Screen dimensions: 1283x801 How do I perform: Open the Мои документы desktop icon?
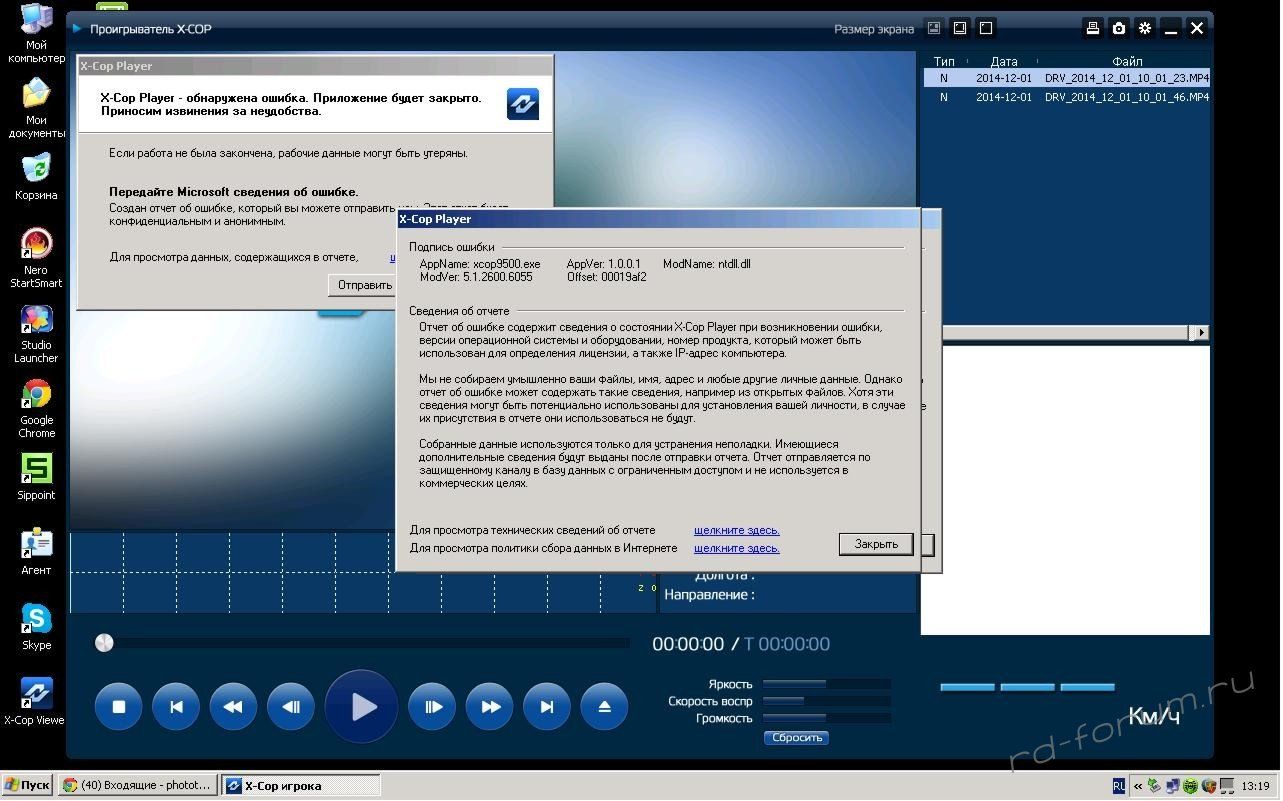[x=37, y=108]
